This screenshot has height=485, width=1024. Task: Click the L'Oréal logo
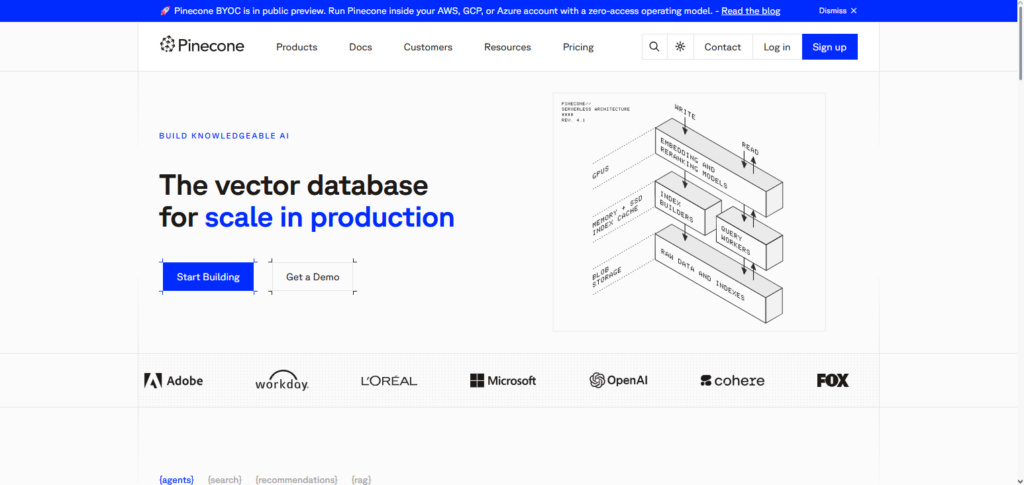click(x=389, y=380)
